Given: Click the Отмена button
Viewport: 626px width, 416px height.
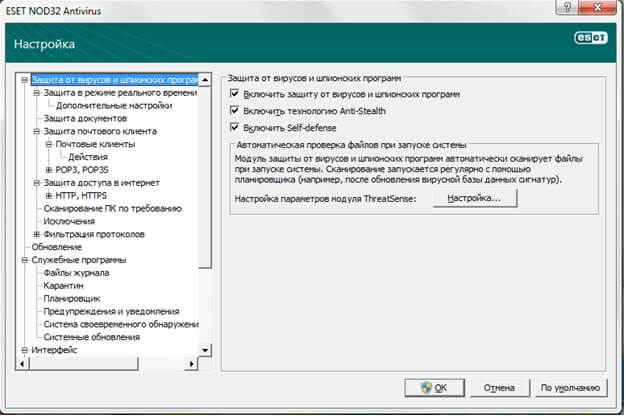Looking at the screenshot, I should tap(499, 388).
